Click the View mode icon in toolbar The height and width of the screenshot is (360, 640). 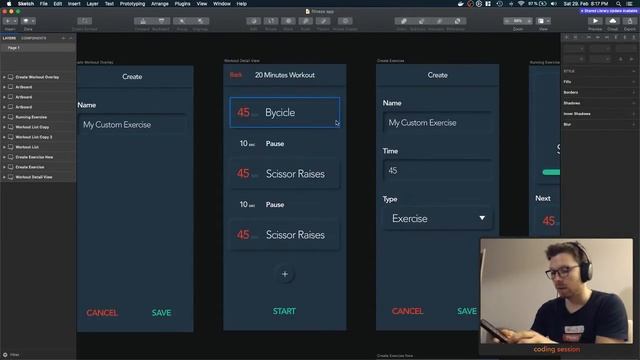click(x=541, y=21)
